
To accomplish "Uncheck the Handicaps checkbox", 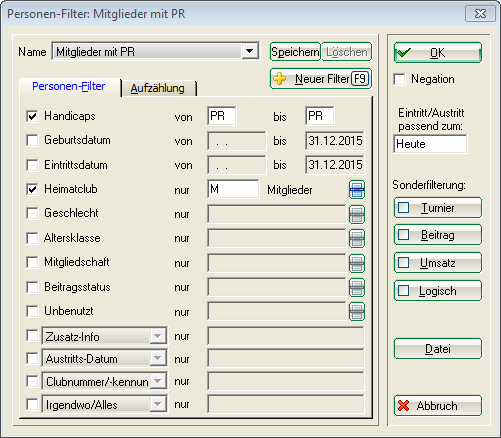I will coord(32,116).
